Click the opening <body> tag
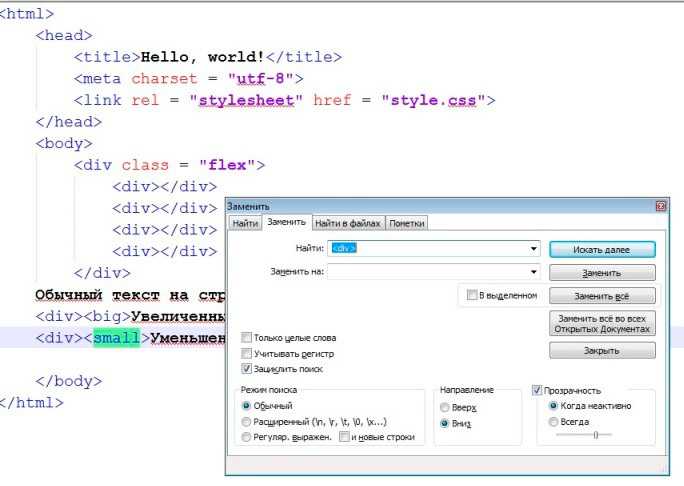 click(64, 144)
